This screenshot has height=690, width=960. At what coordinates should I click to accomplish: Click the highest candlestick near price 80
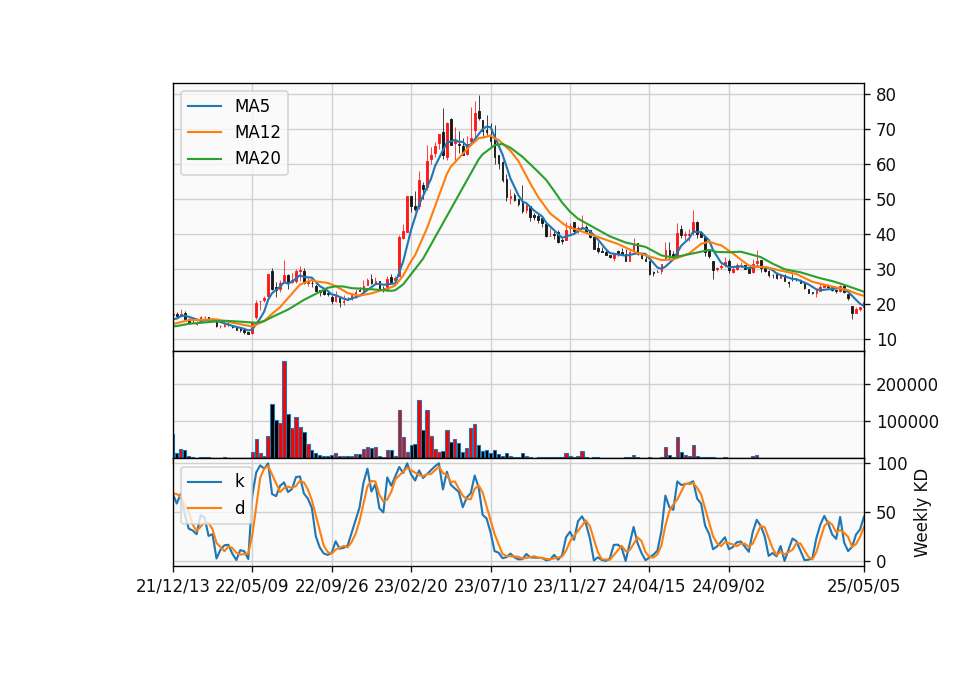(x=479, y=110)
